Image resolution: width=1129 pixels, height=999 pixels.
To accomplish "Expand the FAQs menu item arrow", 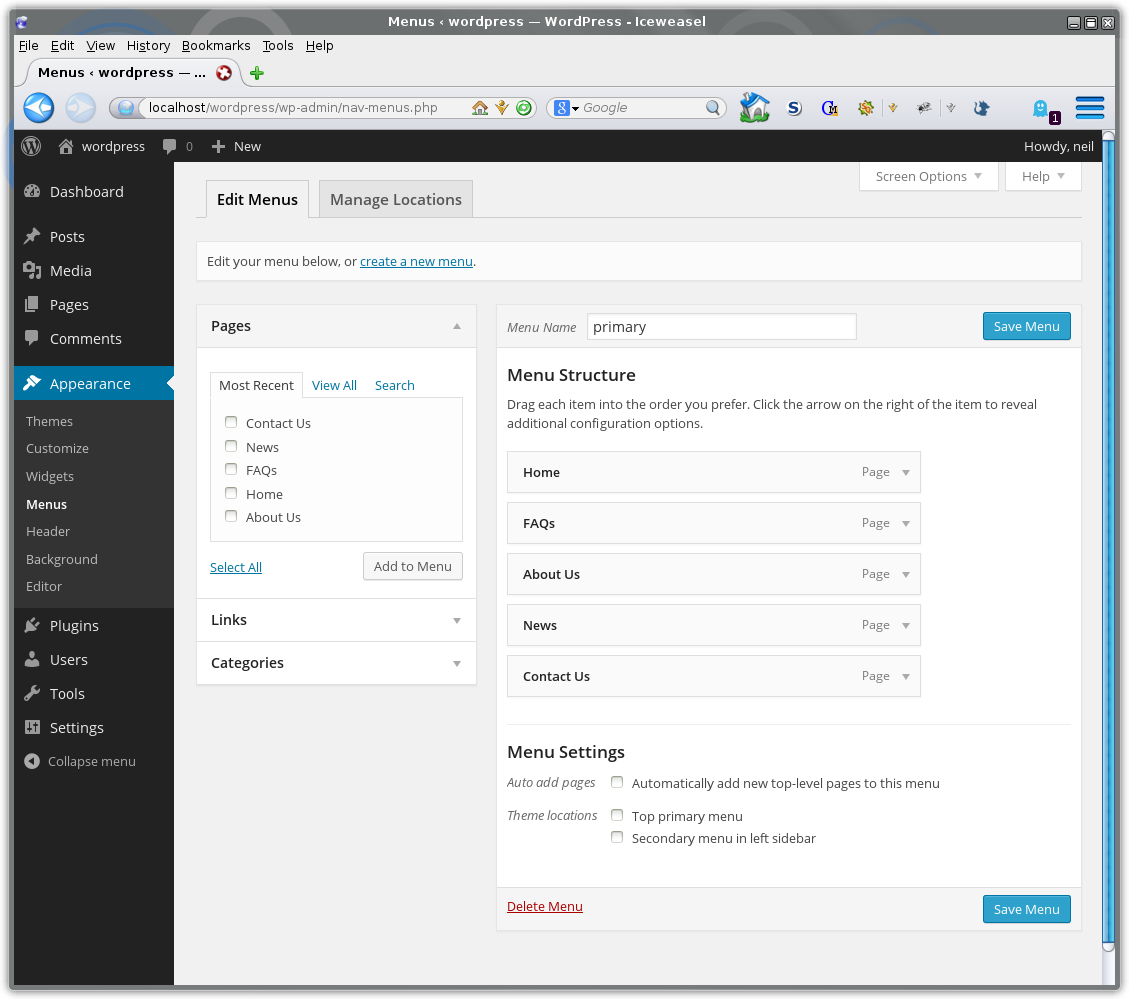I will (x=906, y=524).
